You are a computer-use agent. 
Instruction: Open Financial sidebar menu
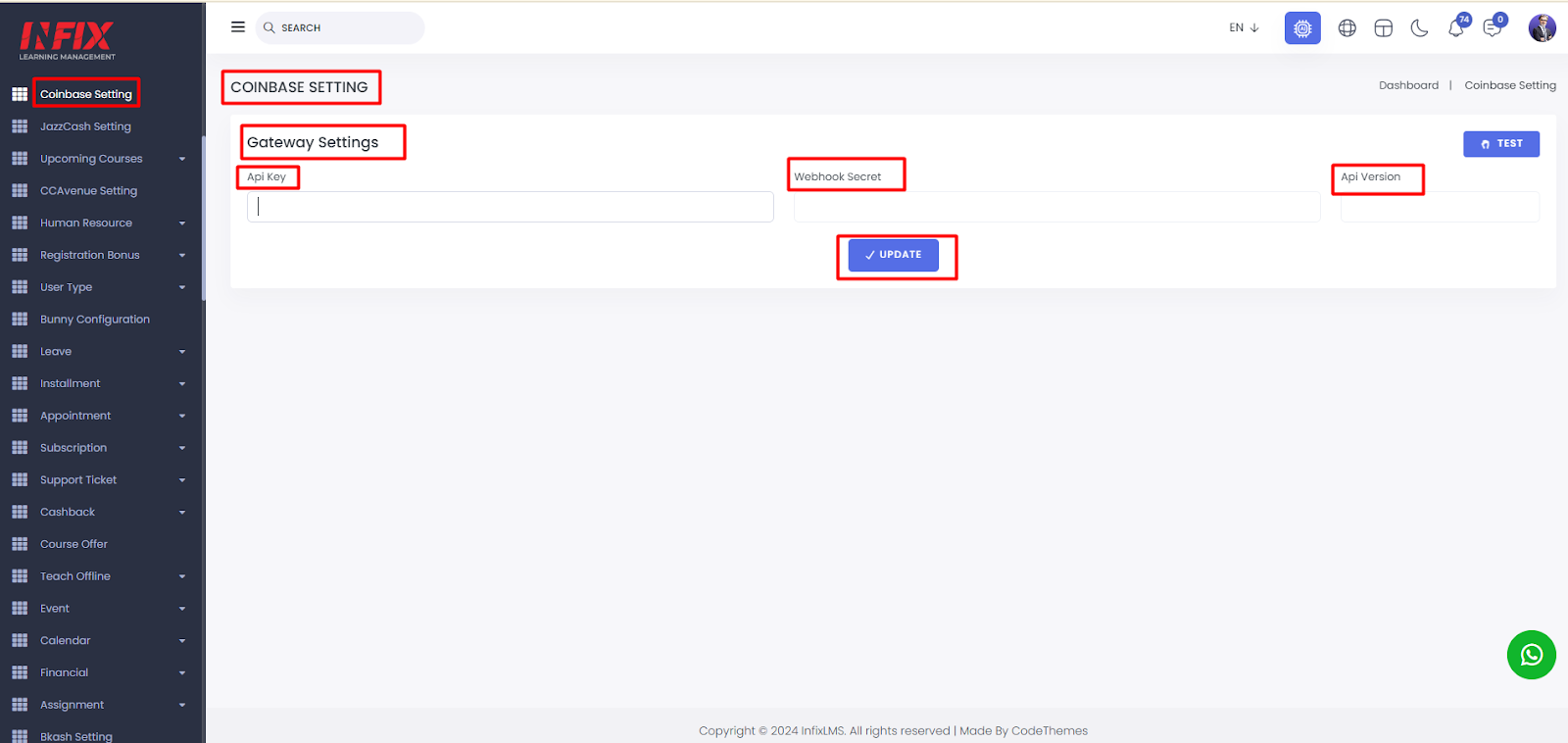(x=64, y=672)
